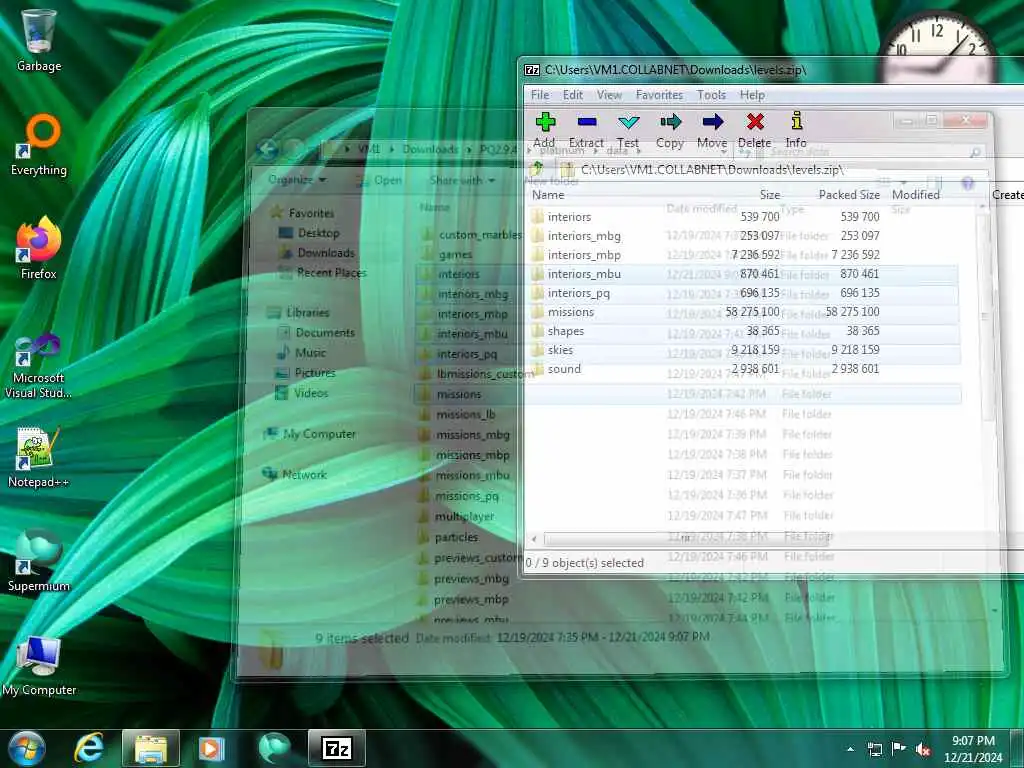Click the Open button in Explorer toolbar
This screenshot has height=768, width=1024.
pos(380,180)
